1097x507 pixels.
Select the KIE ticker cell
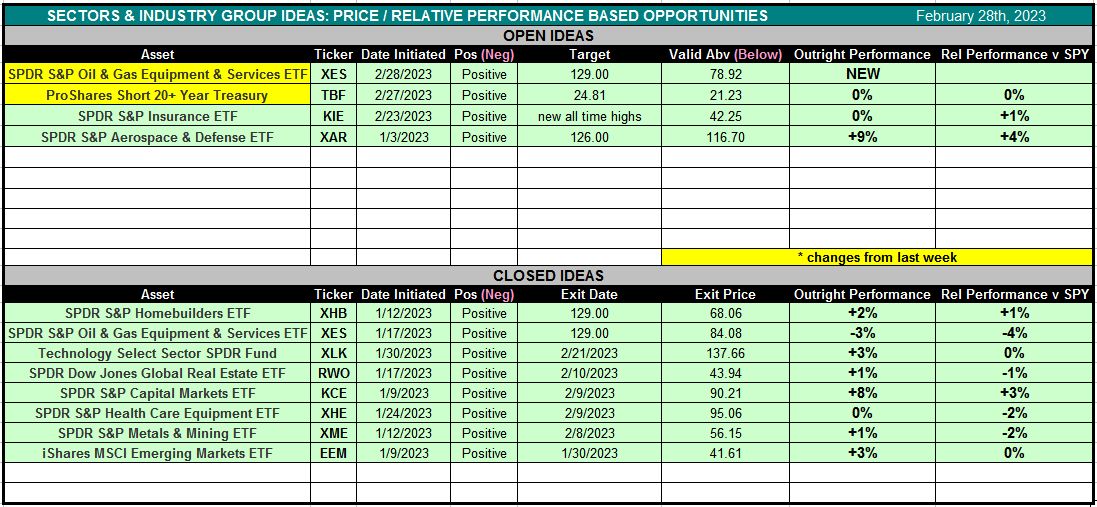333,116
